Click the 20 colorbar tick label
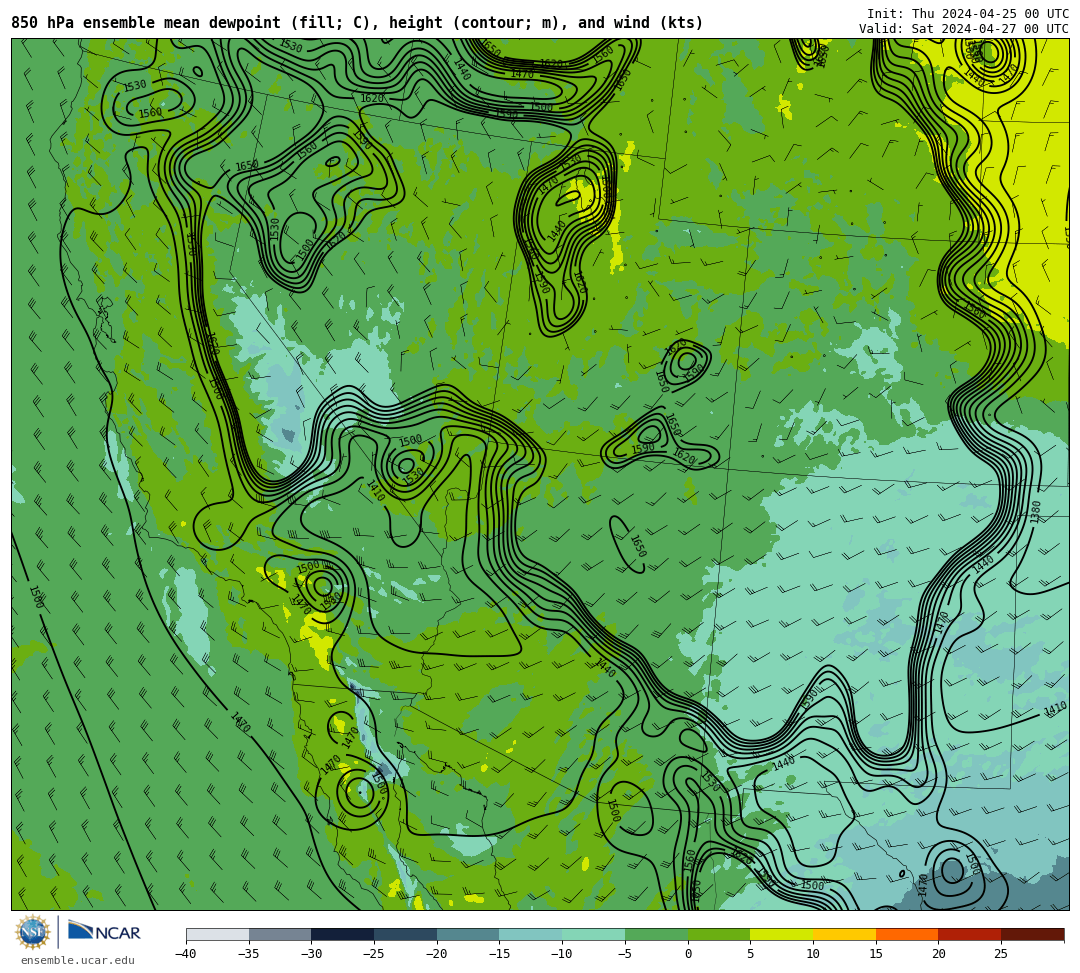Screen dimensions: 1080x973 [x=938, y=954]
